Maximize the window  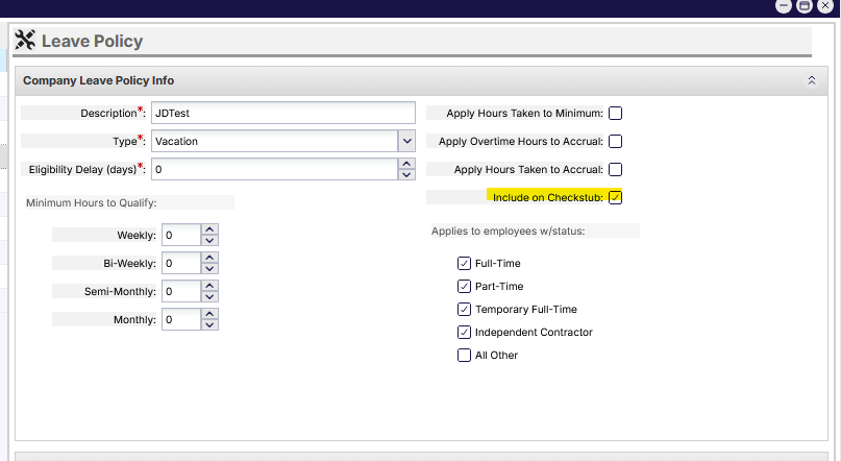(804, 6)
